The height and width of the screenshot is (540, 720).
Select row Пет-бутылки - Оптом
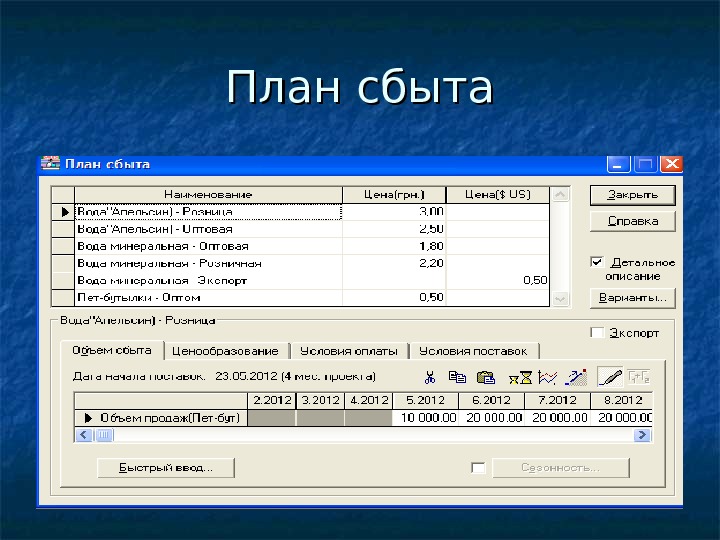point(208,298)
